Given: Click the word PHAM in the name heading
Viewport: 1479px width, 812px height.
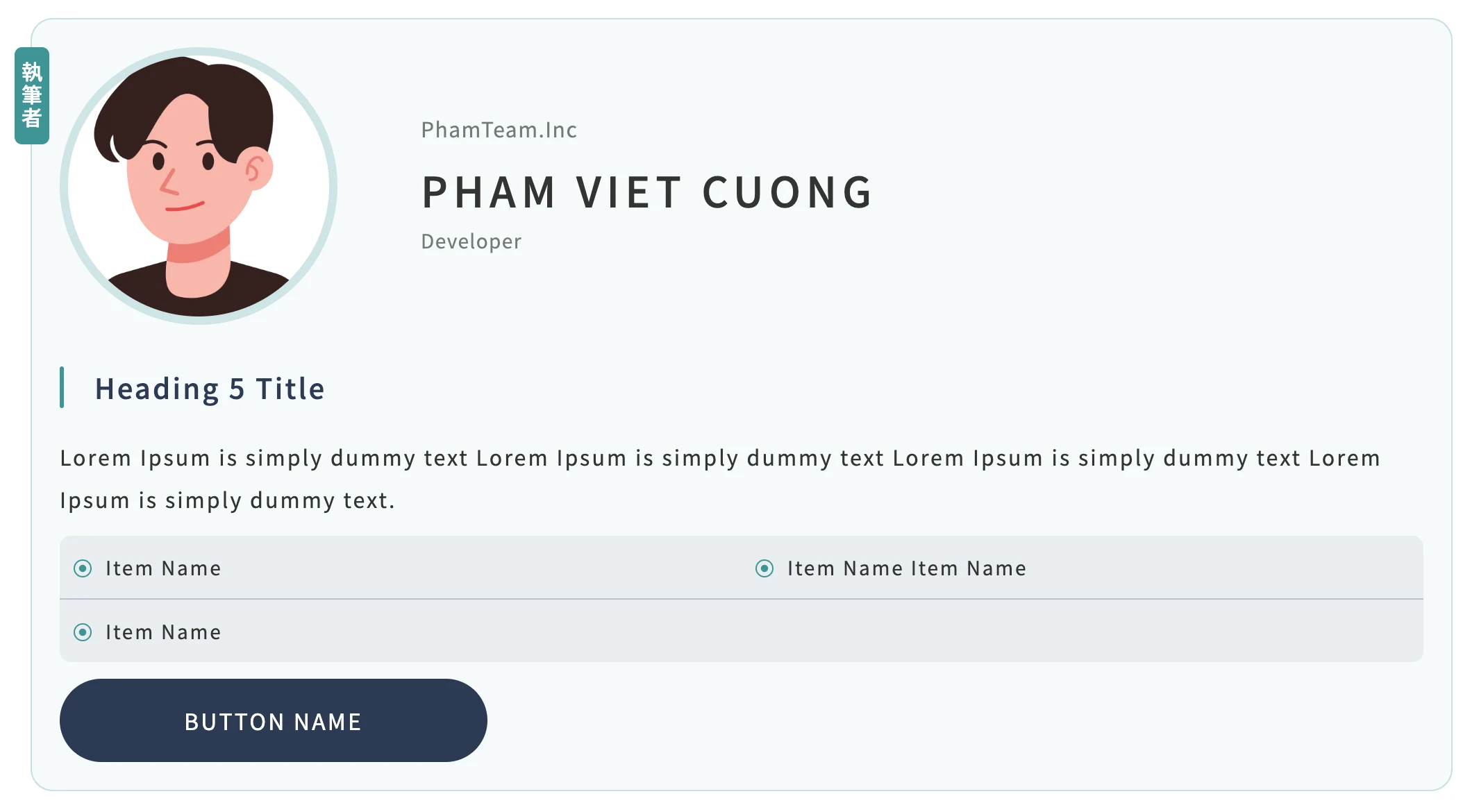Looking at the screenshot, I should point(489,192).
